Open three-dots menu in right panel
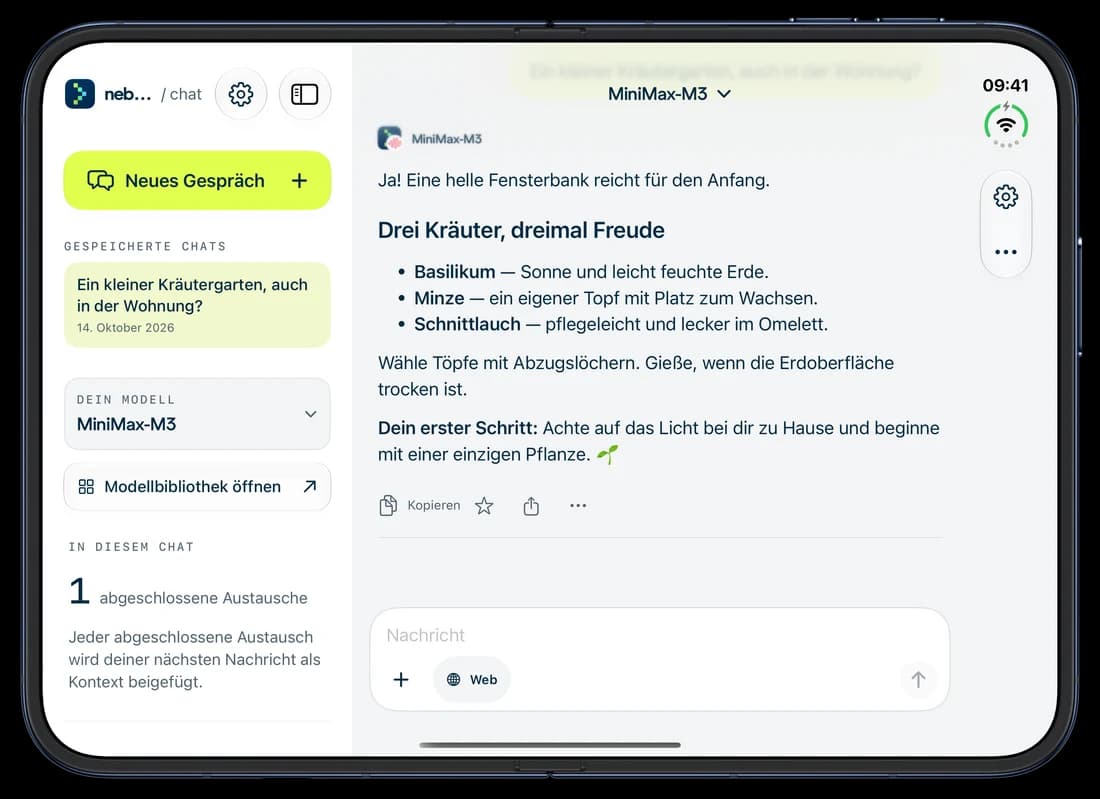 tap(1006, 252)
